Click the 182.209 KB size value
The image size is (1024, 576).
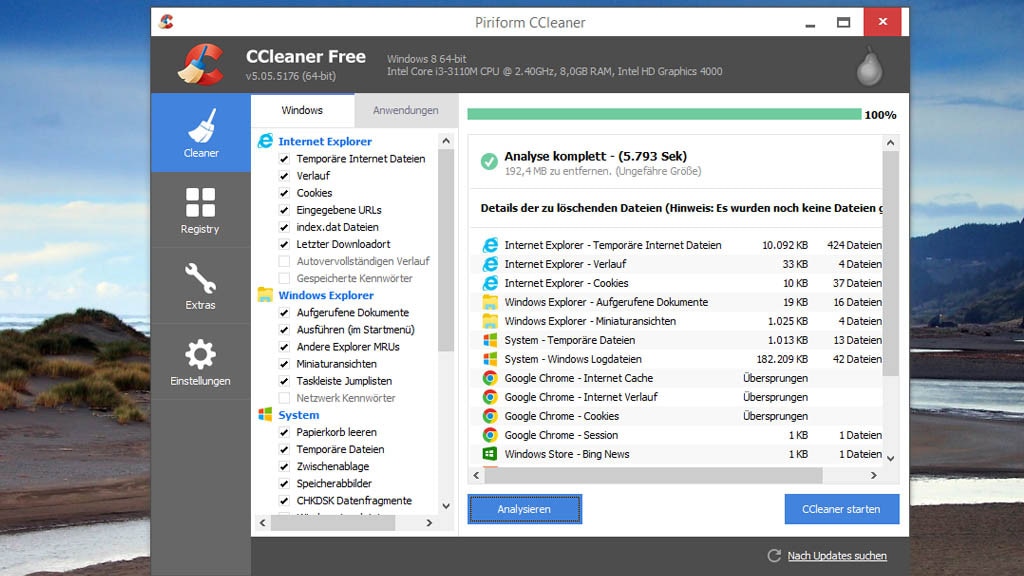(782, 359)
